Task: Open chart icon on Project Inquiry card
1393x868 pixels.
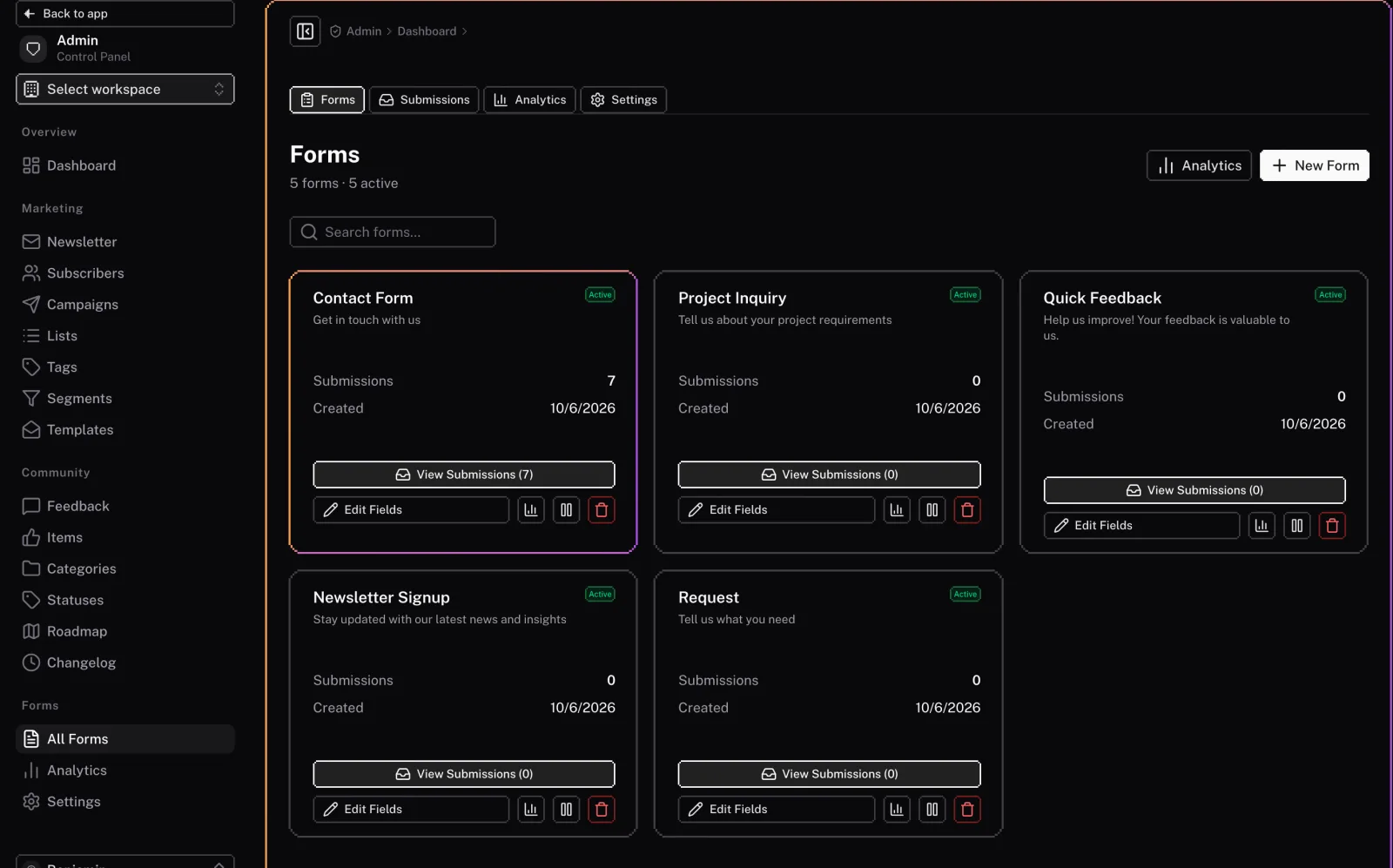Action: click(x=897, y=510)
